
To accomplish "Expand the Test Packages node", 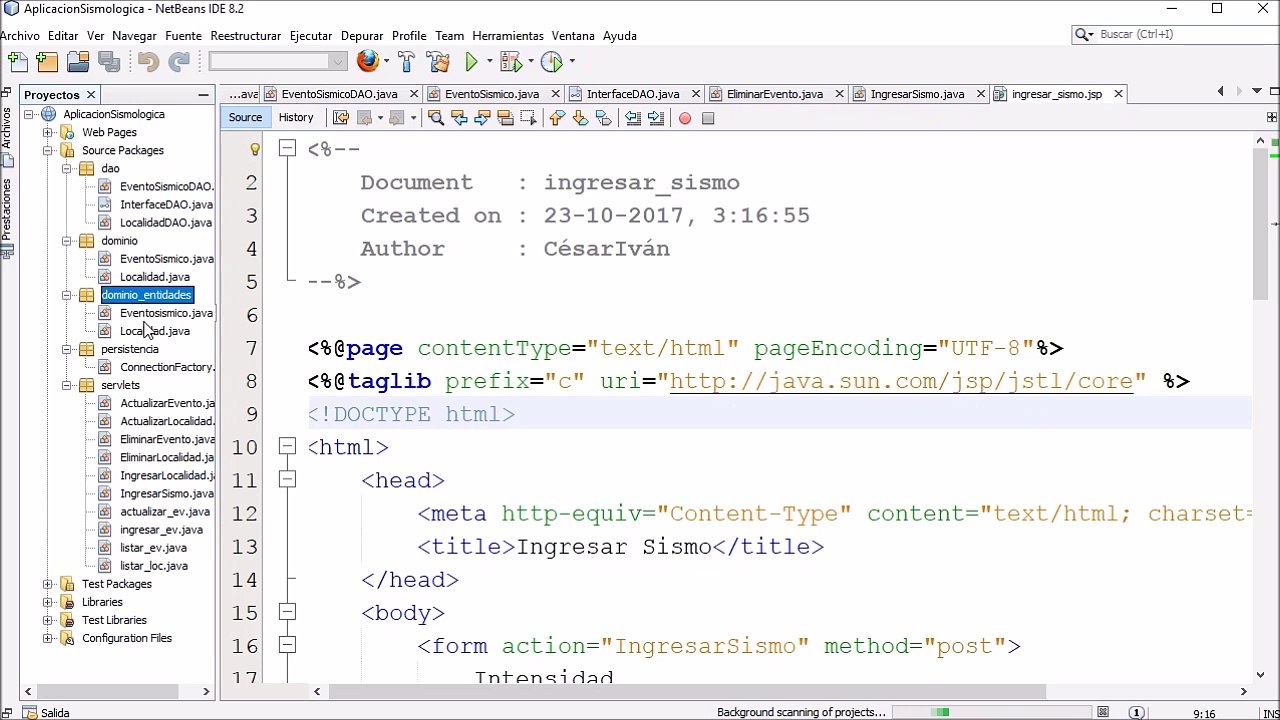I will (47, 584).
